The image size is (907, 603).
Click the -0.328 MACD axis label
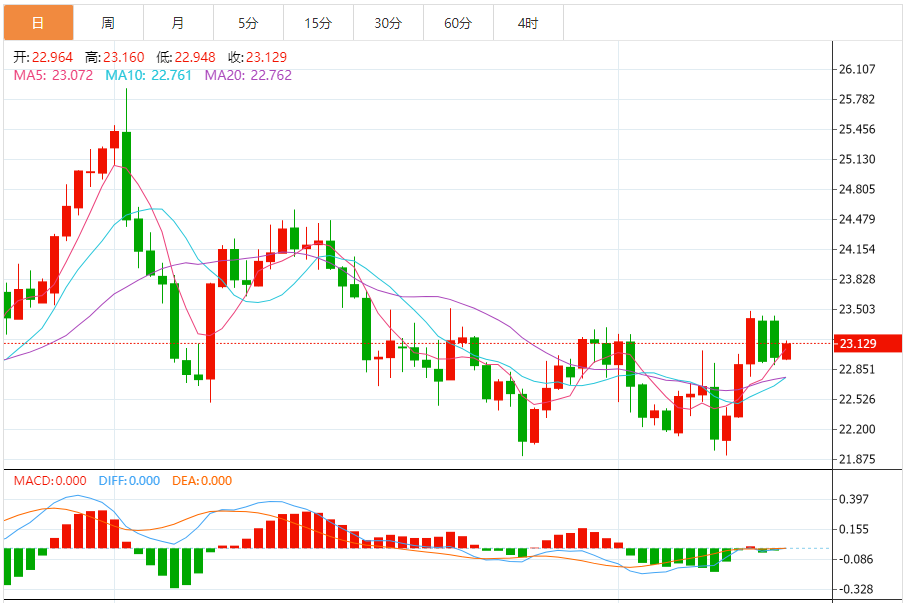point(854,590)
